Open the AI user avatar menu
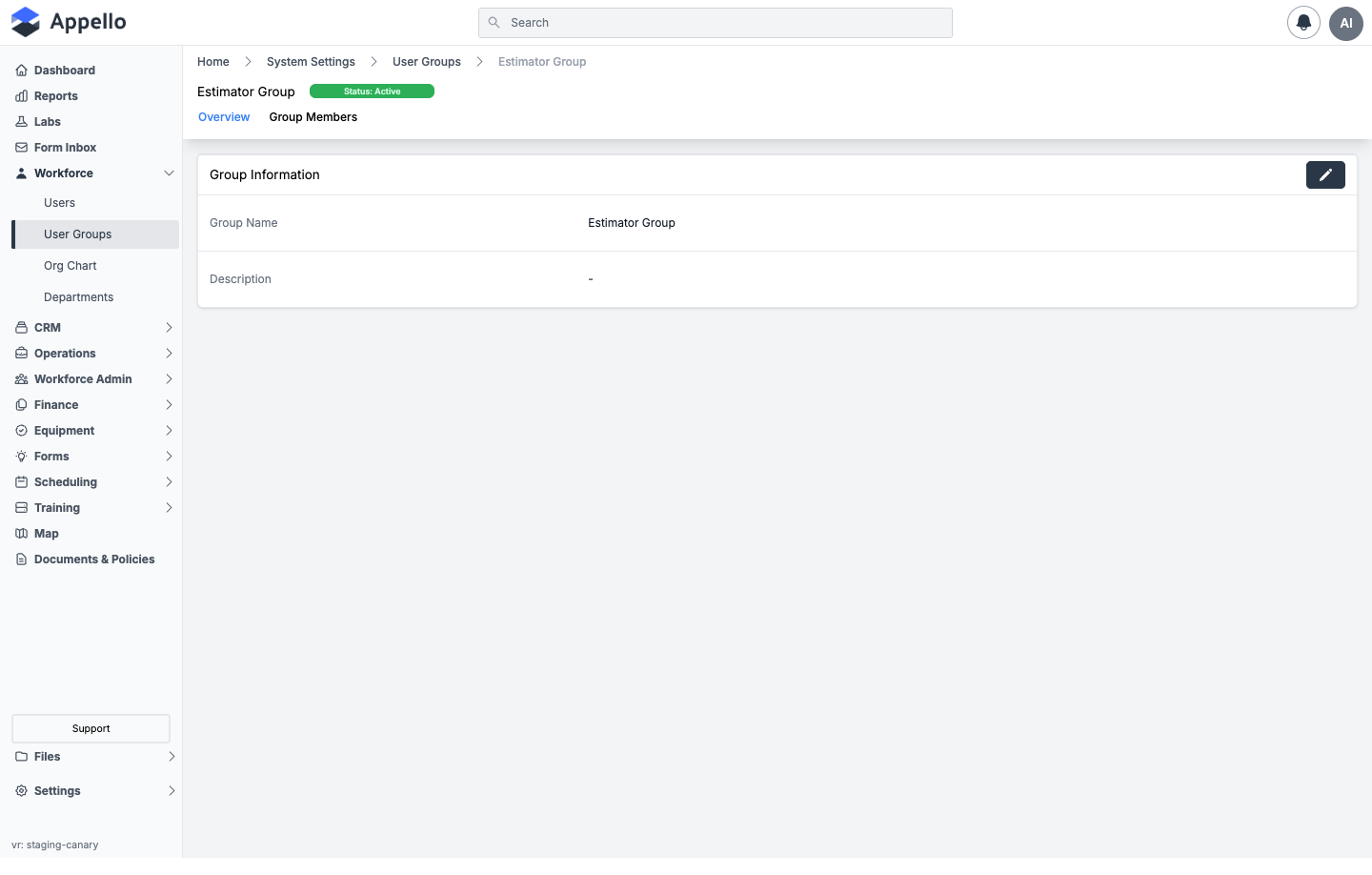Image resolution: width=1372 pixels, height=875 pixels. pyautogui.click(x=1346, y=23)
